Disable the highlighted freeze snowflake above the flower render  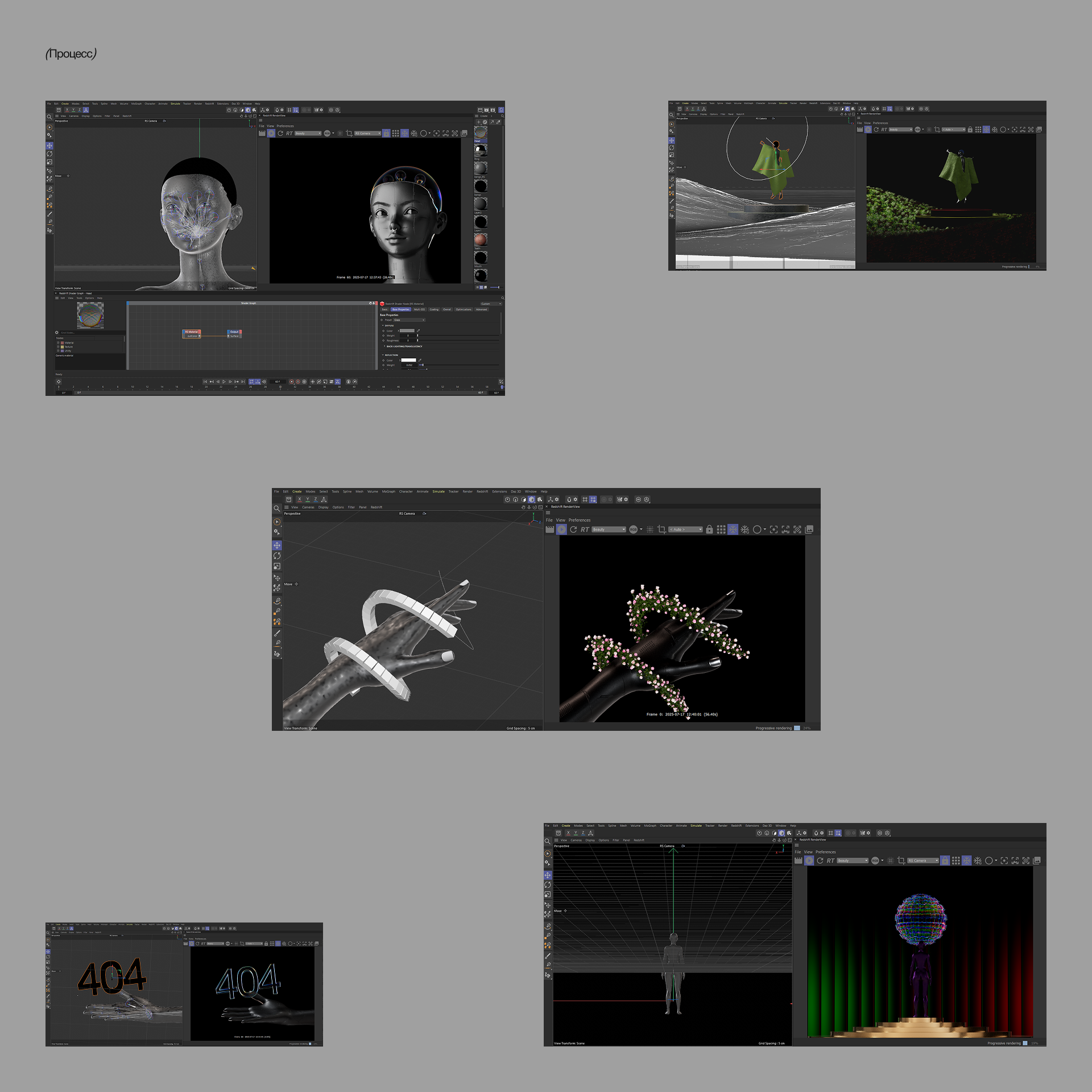tap(733, 530)
